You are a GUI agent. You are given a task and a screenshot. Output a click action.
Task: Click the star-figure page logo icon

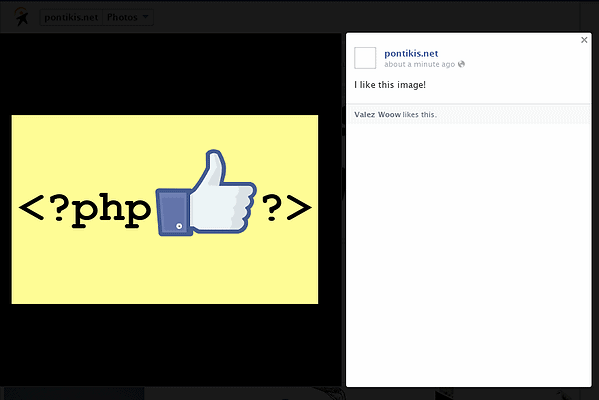pyautogui.click(x=21, y=17)
